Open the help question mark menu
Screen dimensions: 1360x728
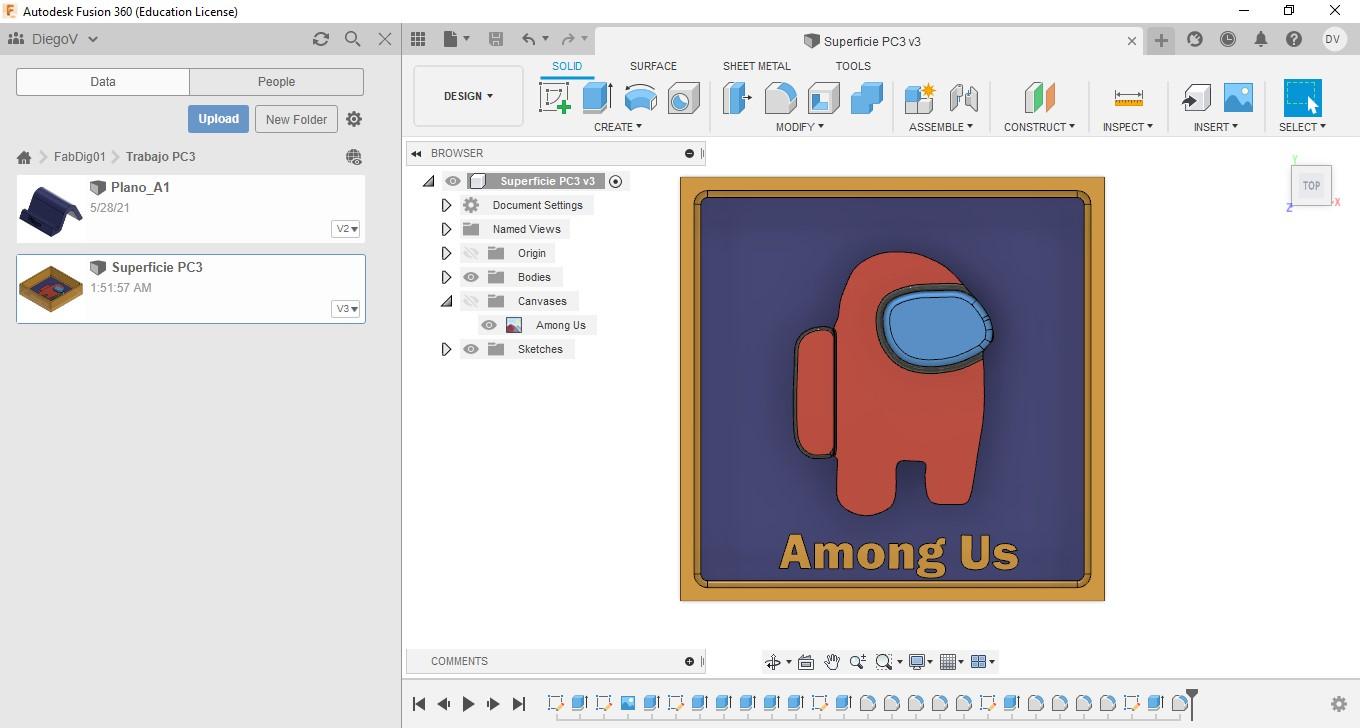(1294, 39)
